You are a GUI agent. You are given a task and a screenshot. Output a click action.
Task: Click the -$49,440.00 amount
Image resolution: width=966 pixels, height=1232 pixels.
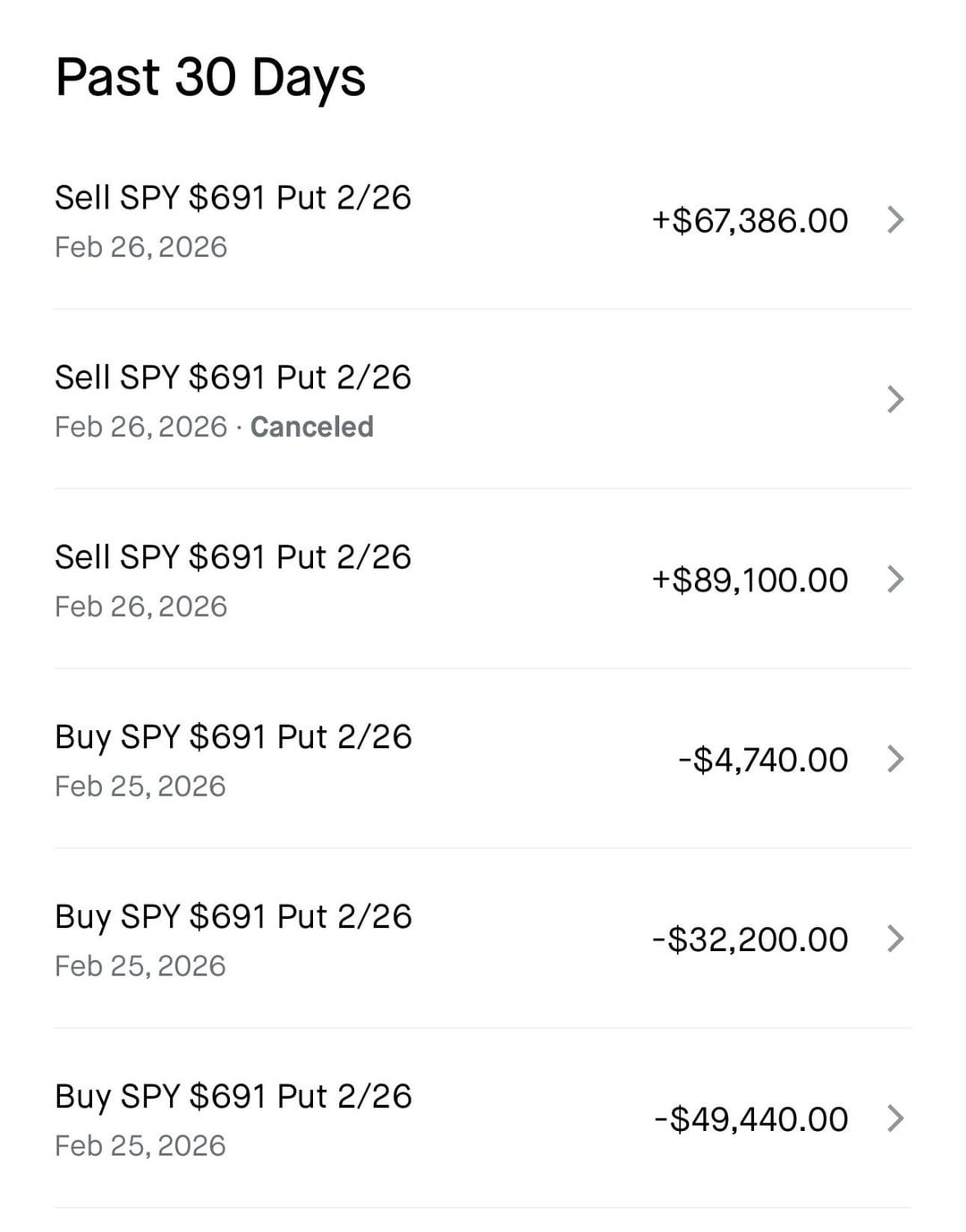(750, 1119)
